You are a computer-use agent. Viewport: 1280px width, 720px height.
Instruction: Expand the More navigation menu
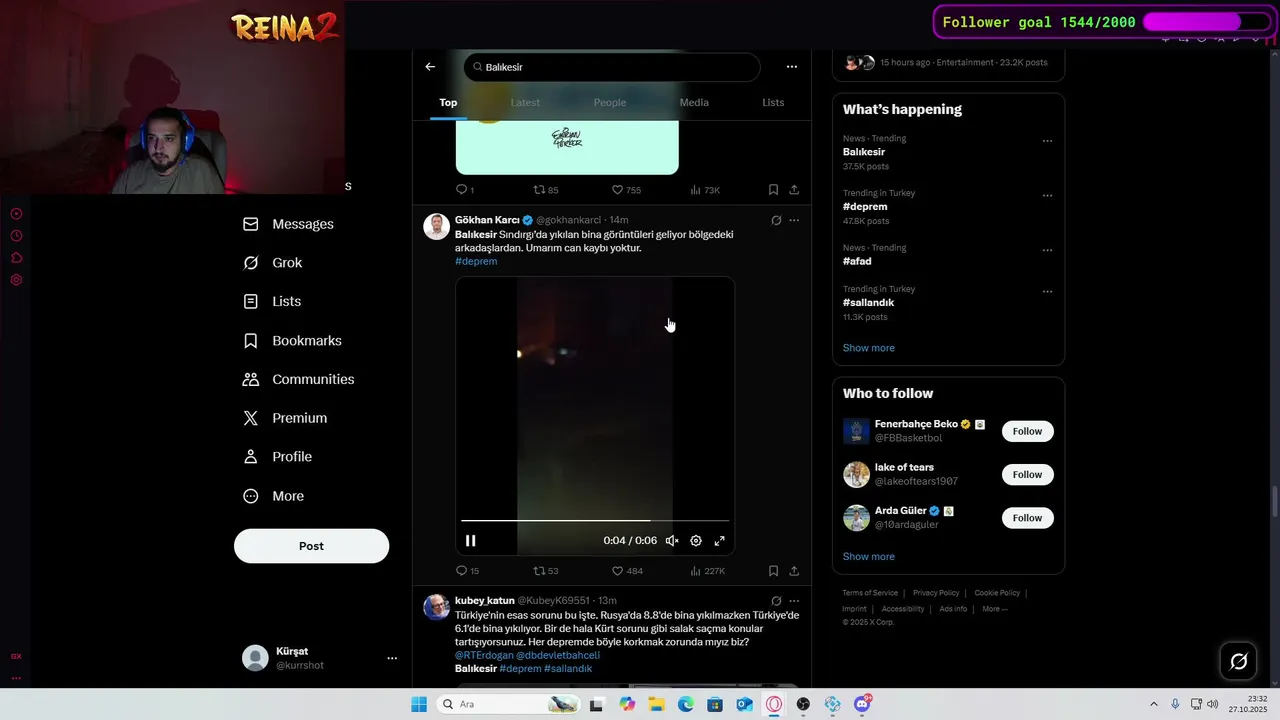[275, 496]
